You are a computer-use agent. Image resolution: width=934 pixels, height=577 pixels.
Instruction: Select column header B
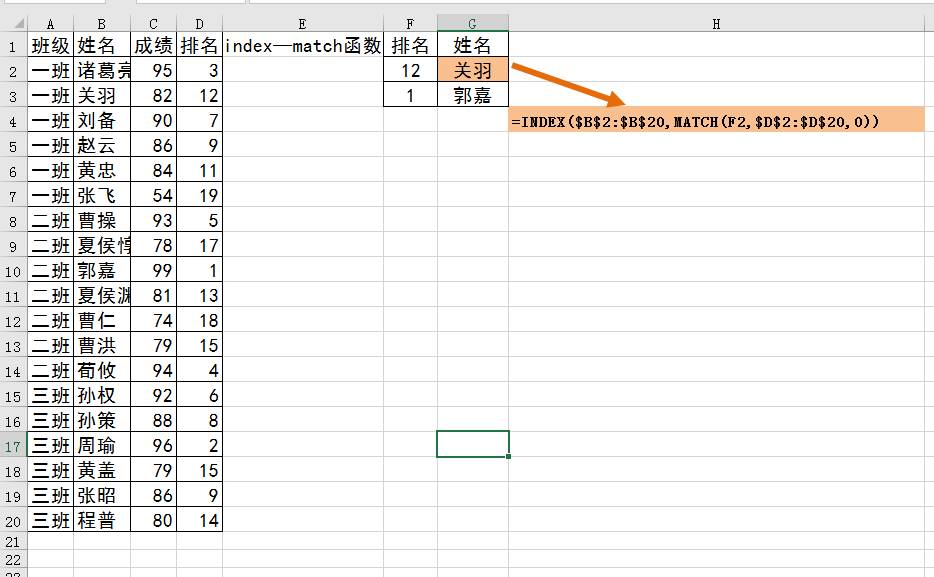point(101,20)
